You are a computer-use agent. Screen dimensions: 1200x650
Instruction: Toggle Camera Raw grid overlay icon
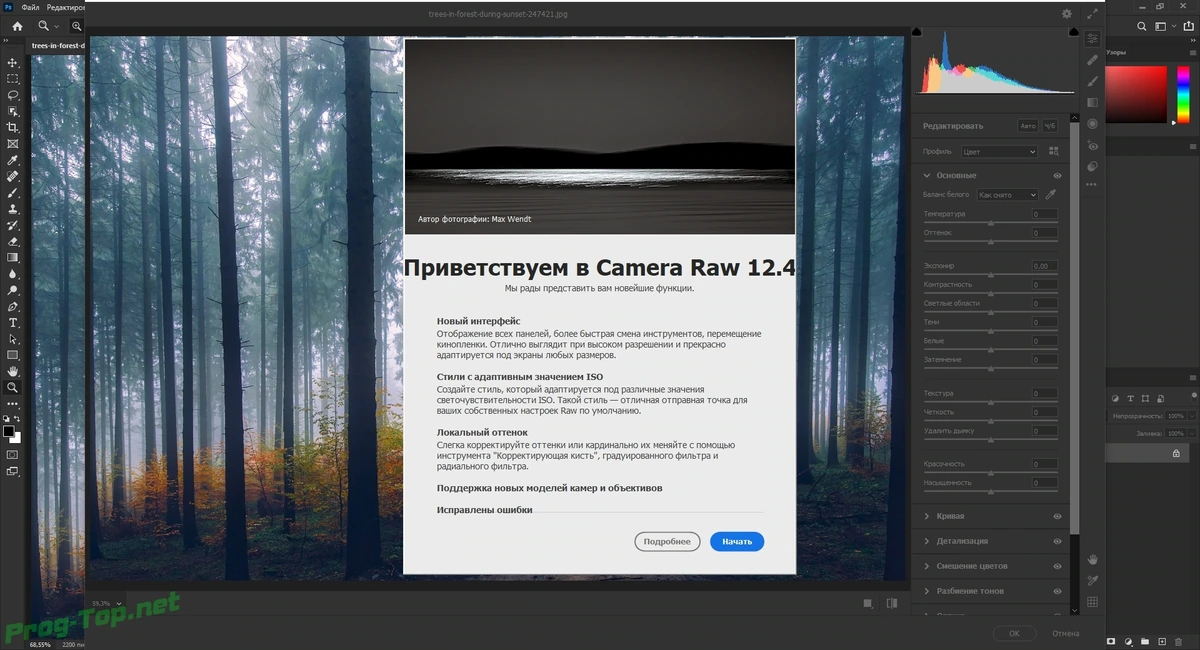[x=1092, y=602]
